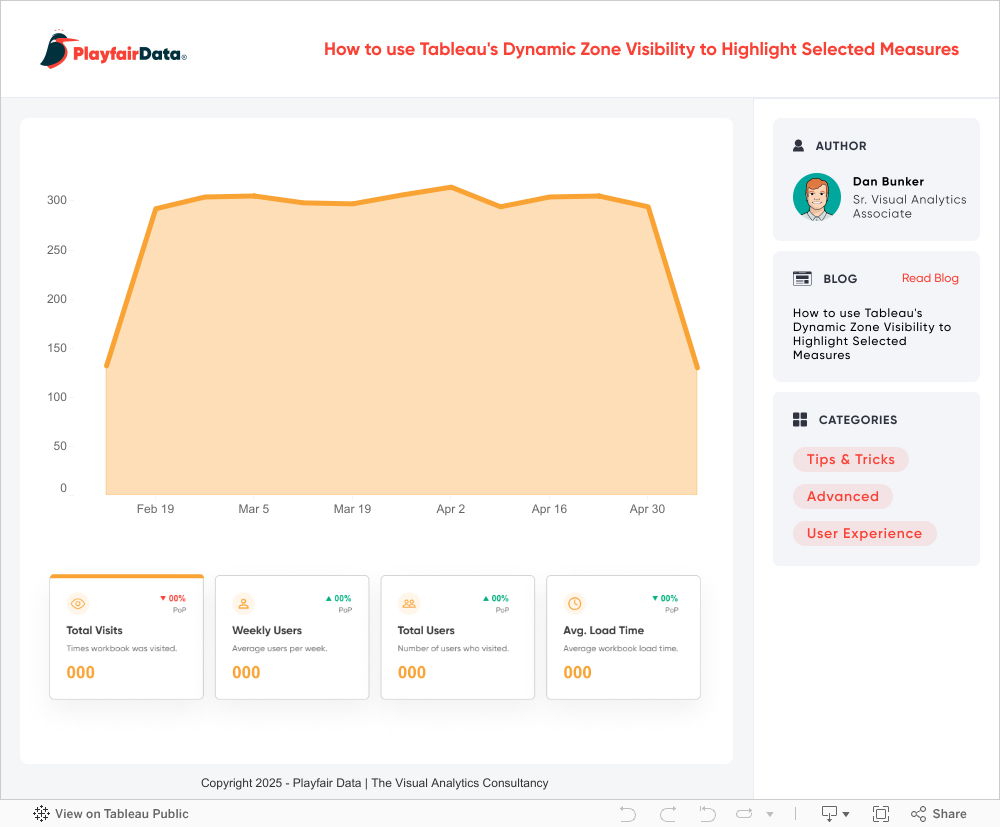Click the clock icon on Avg. Load Time card
Viewport: 1000px width, 827px height.
point(574,603)
